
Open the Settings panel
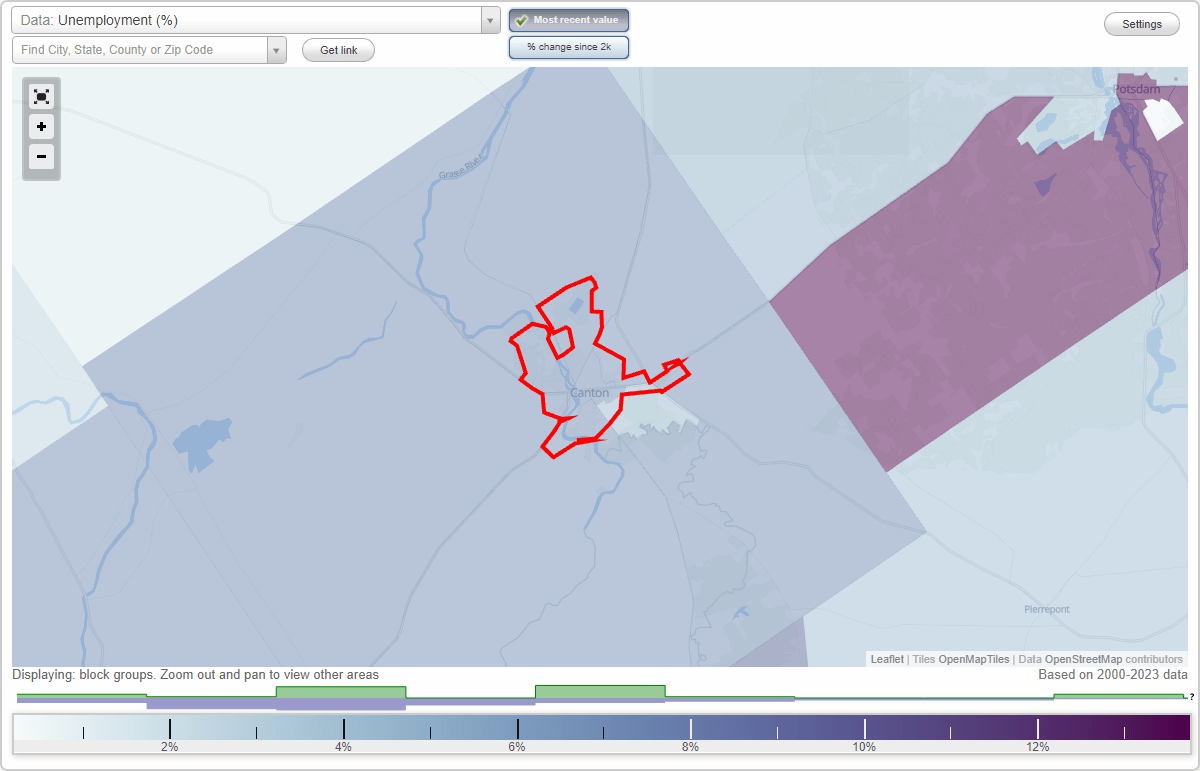1141,23
